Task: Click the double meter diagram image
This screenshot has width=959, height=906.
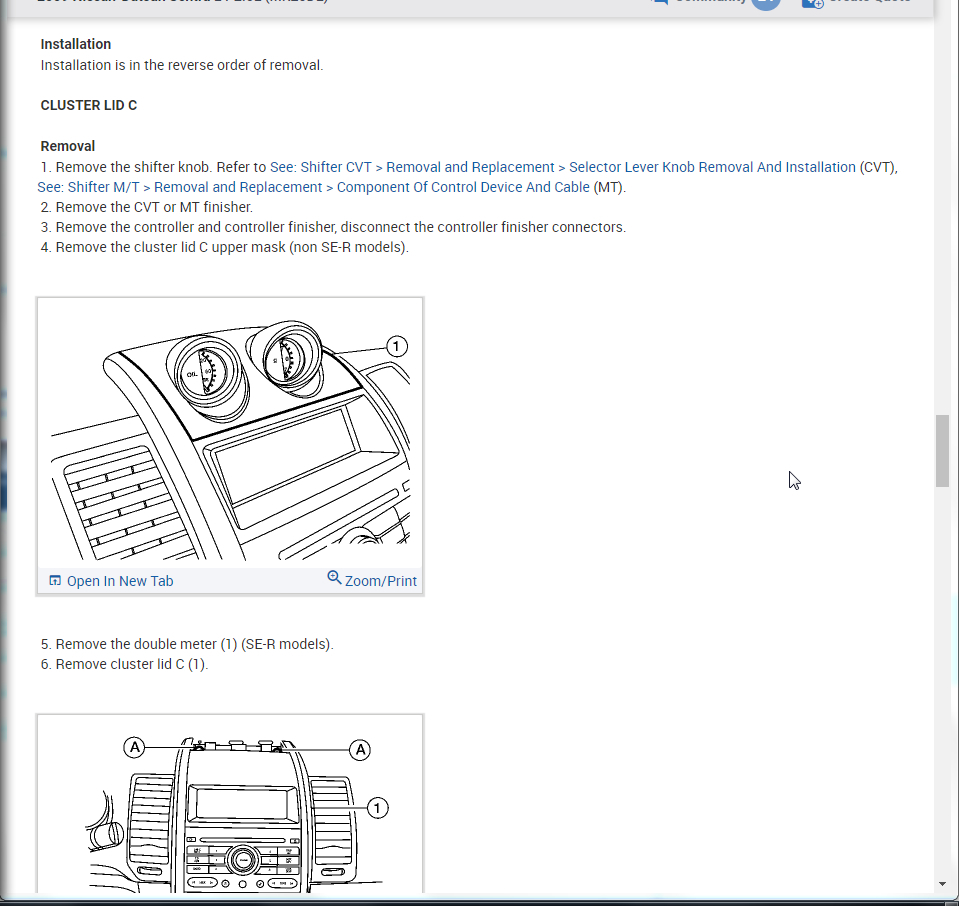Action: pyautogui.click(x=230, y=433)
